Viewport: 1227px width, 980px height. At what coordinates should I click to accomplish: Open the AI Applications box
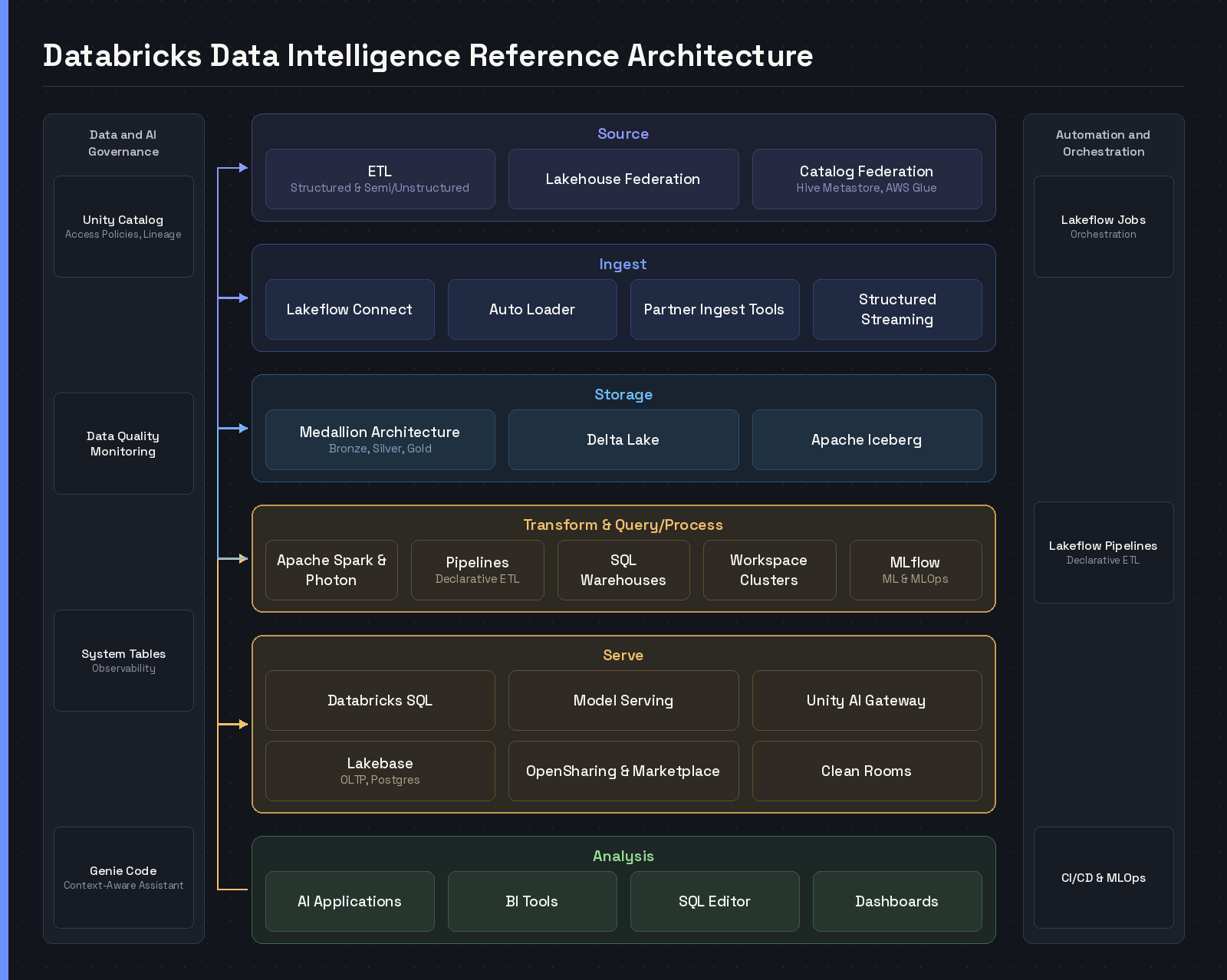tap(350, 901)
